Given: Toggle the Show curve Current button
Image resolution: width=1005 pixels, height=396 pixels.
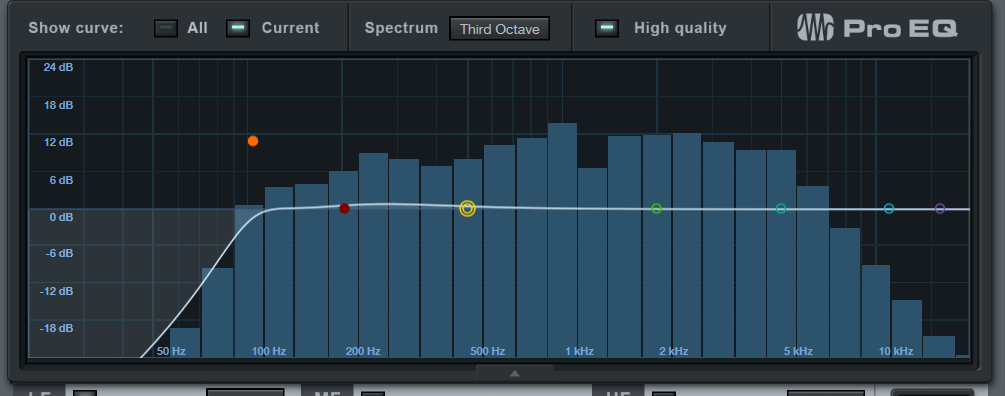Looking at the screenshot, I should pos(238,28).
